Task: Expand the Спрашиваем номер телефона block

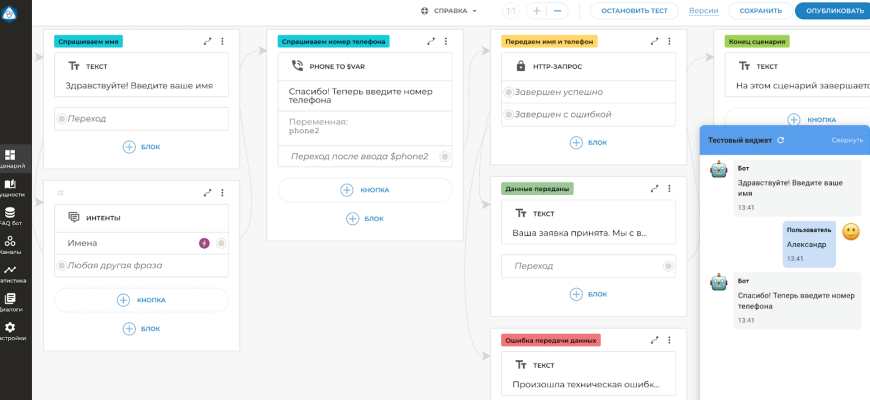Action: [x=431, y=41]
